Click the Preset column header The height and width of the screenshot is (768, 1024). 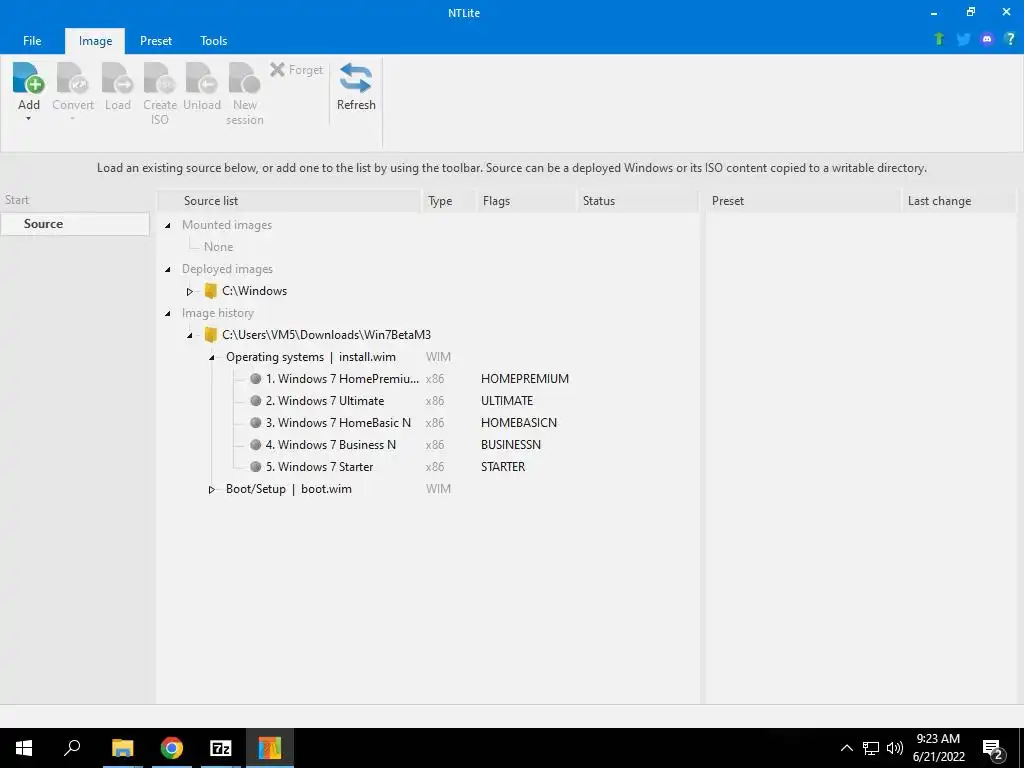click(803, 200)
